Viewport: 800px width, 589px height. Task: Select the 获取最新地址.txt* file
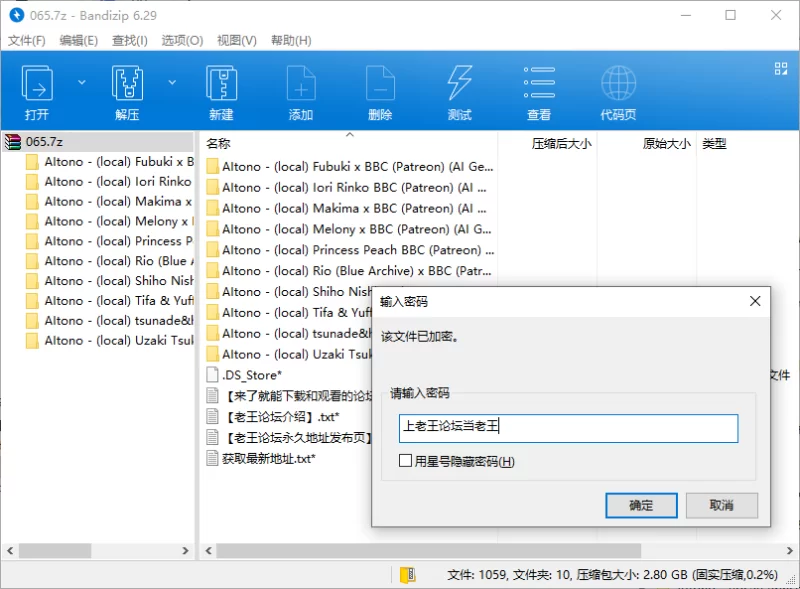pos(261,459)
